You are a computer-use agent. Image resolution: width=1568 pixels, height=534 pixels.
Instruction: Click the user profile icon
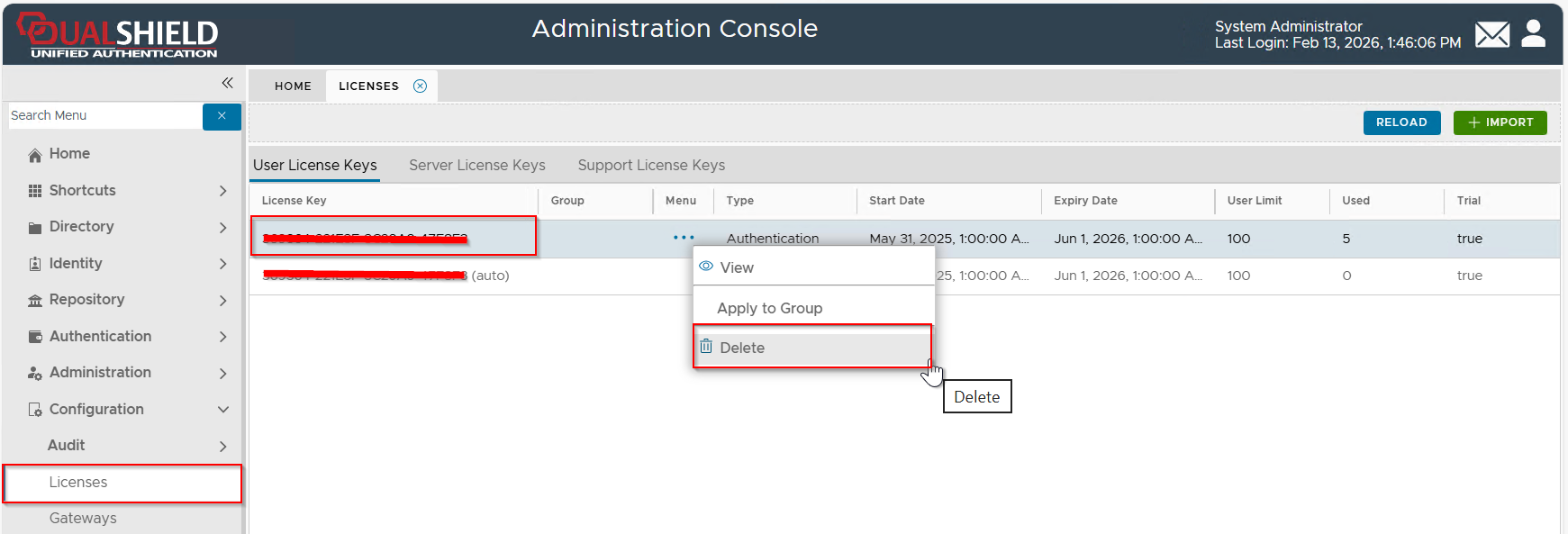(1533, 34)
